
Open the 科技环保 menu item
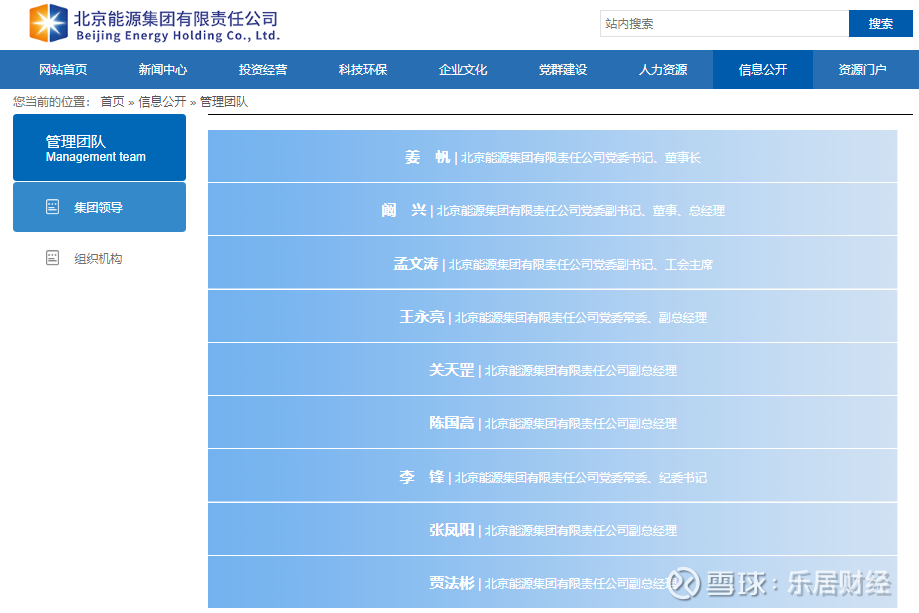[x=363, y=70]
